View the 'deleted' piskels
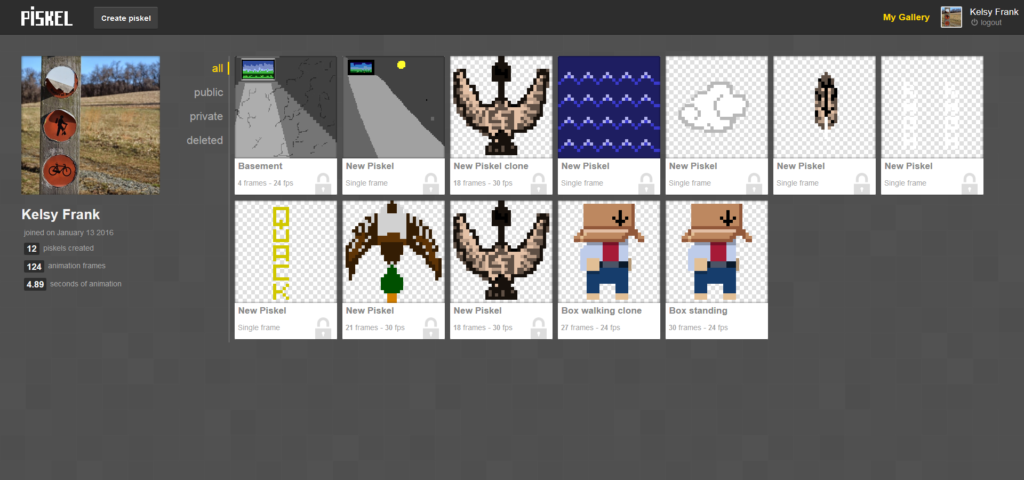Image resolution: width=1024 pixels, height=480 pixels. click(204, 140)
